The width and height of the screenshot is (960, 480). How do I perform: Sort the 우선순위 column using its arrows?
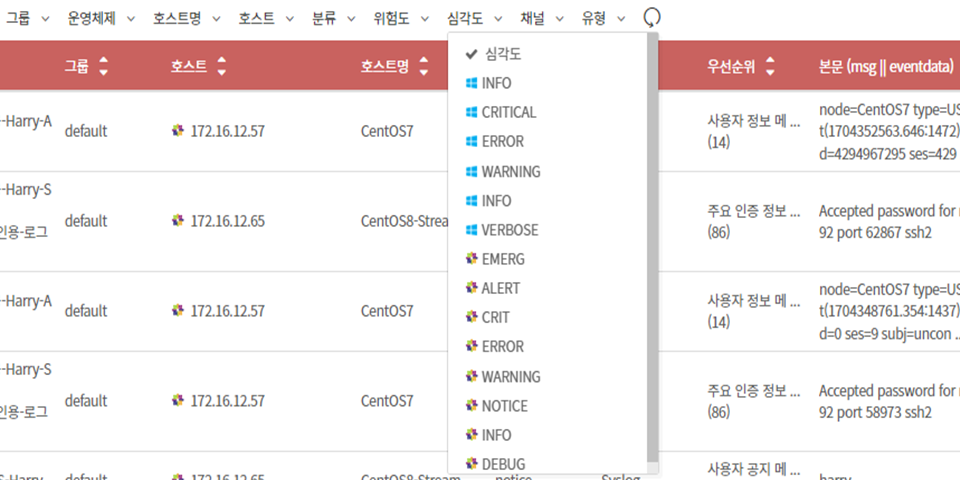[x=770, y=67]
